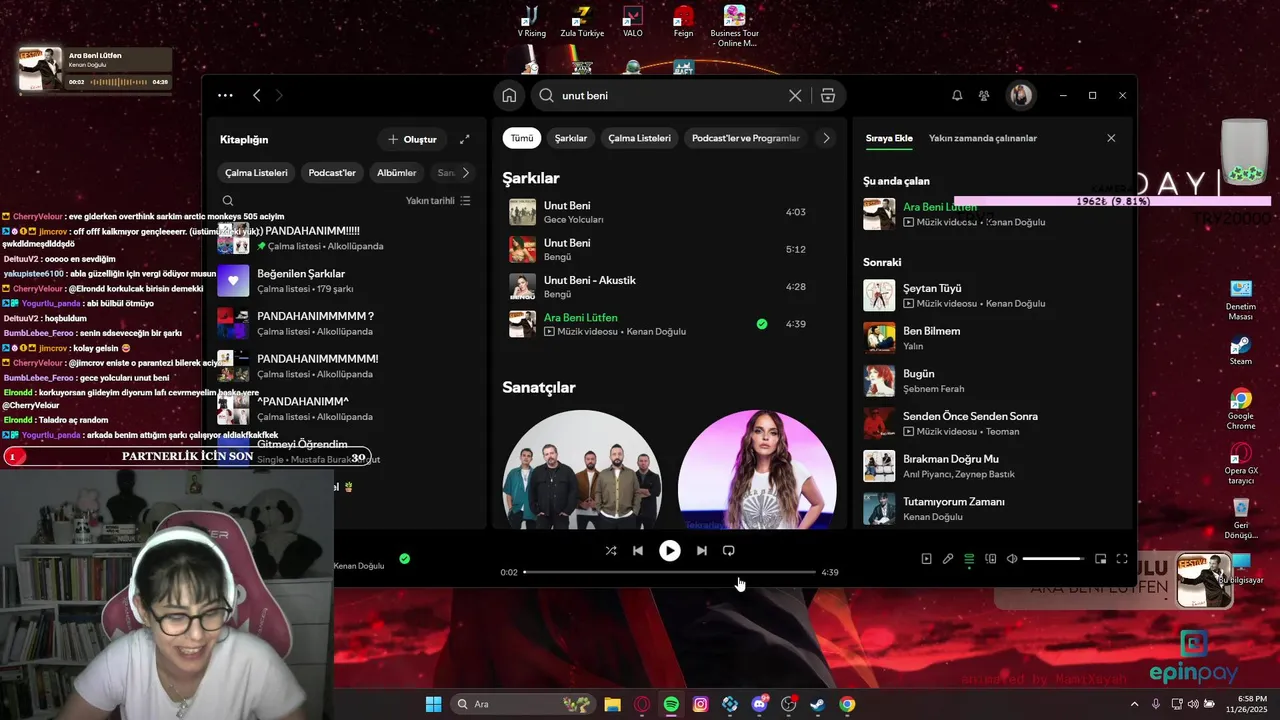
Task: Open the Beğenilen Şarkılar playlist
Action: click(x=346, y=281)
